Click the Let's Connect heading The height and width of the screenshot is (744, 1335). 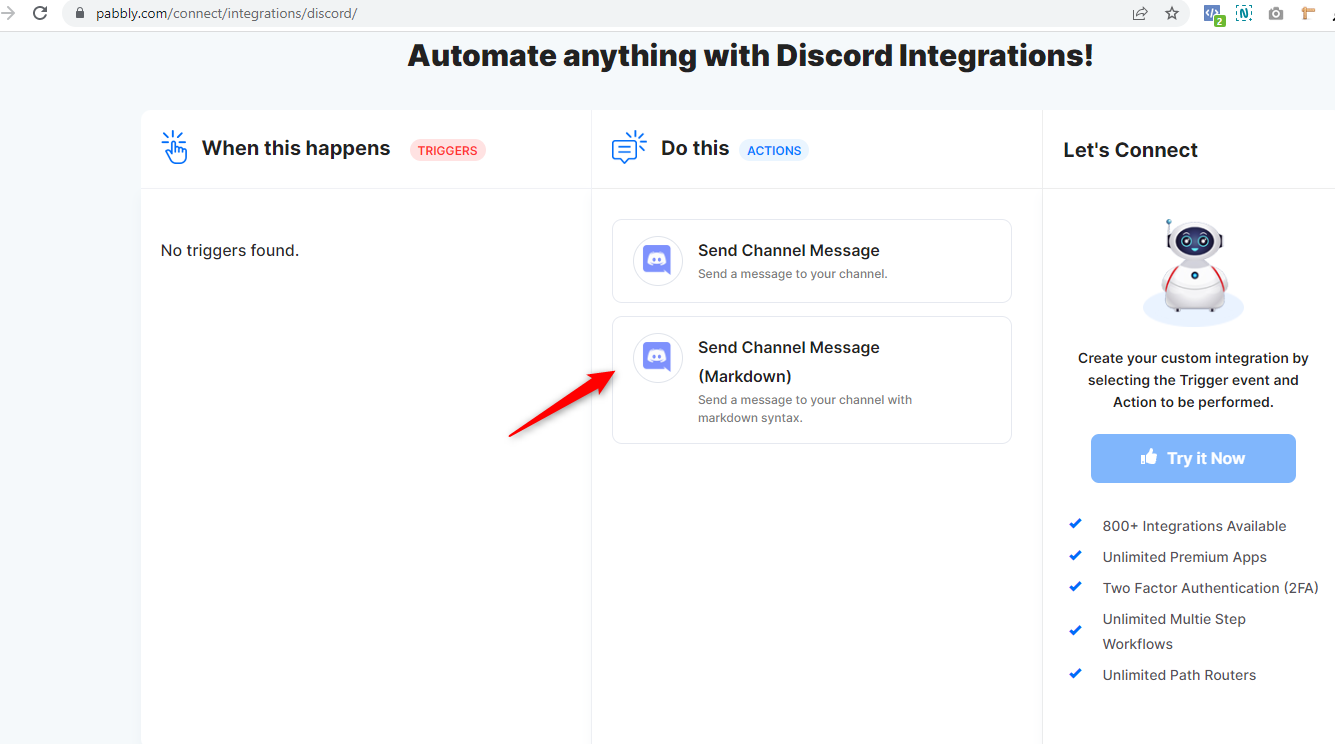[x=1130, y=150]
